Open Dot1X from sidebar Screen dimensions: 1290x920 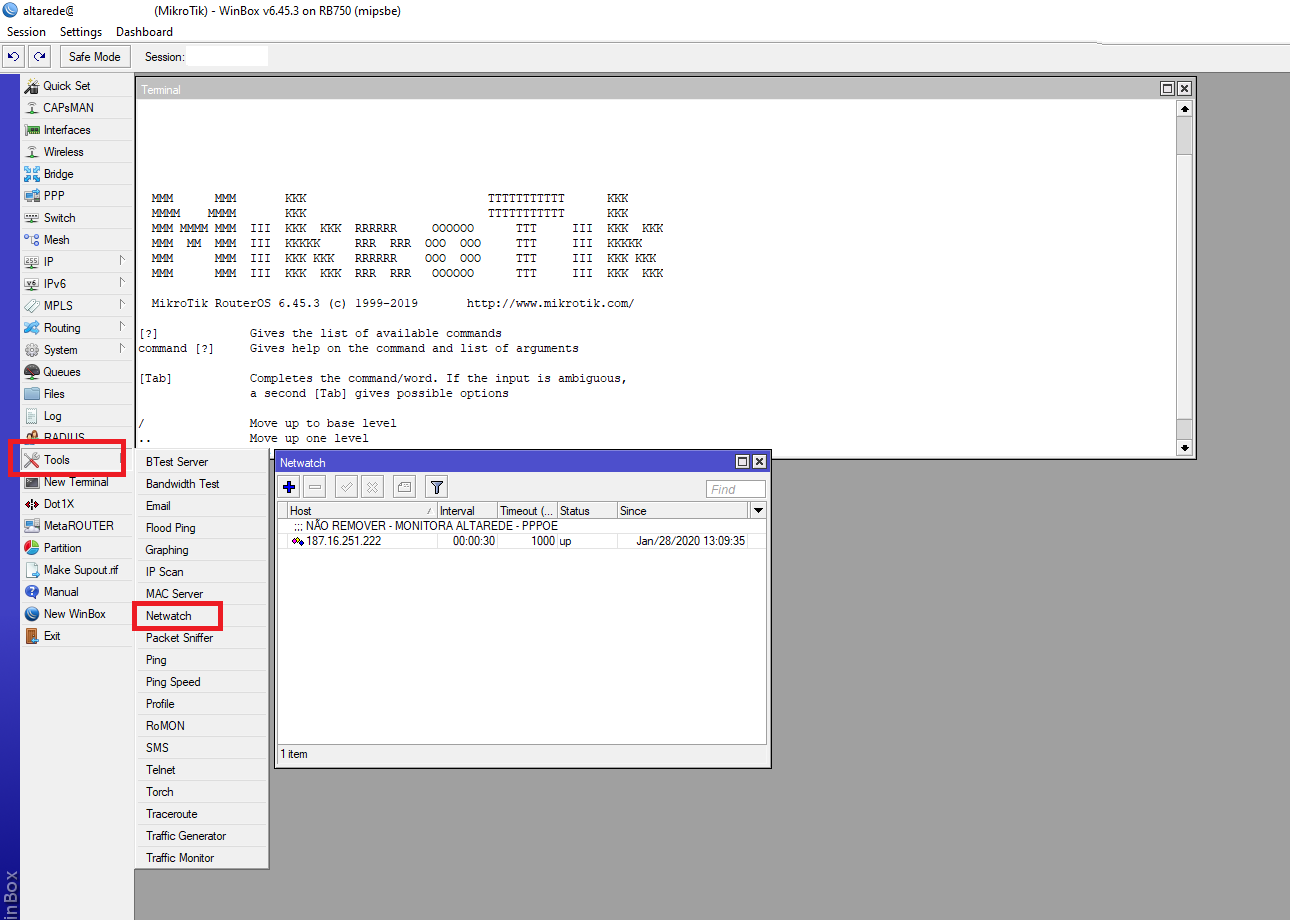(77, 504)
